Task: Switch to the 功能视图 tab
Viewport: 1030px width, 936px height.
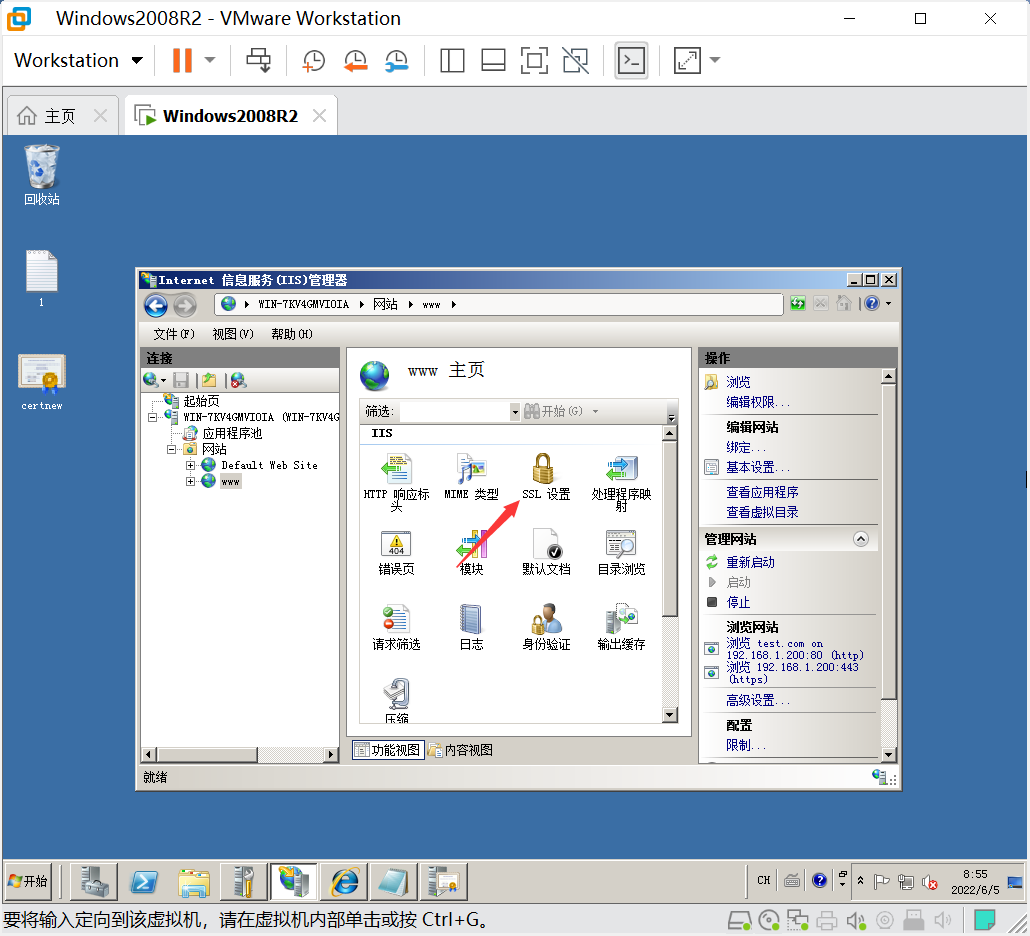Action: 388,750
